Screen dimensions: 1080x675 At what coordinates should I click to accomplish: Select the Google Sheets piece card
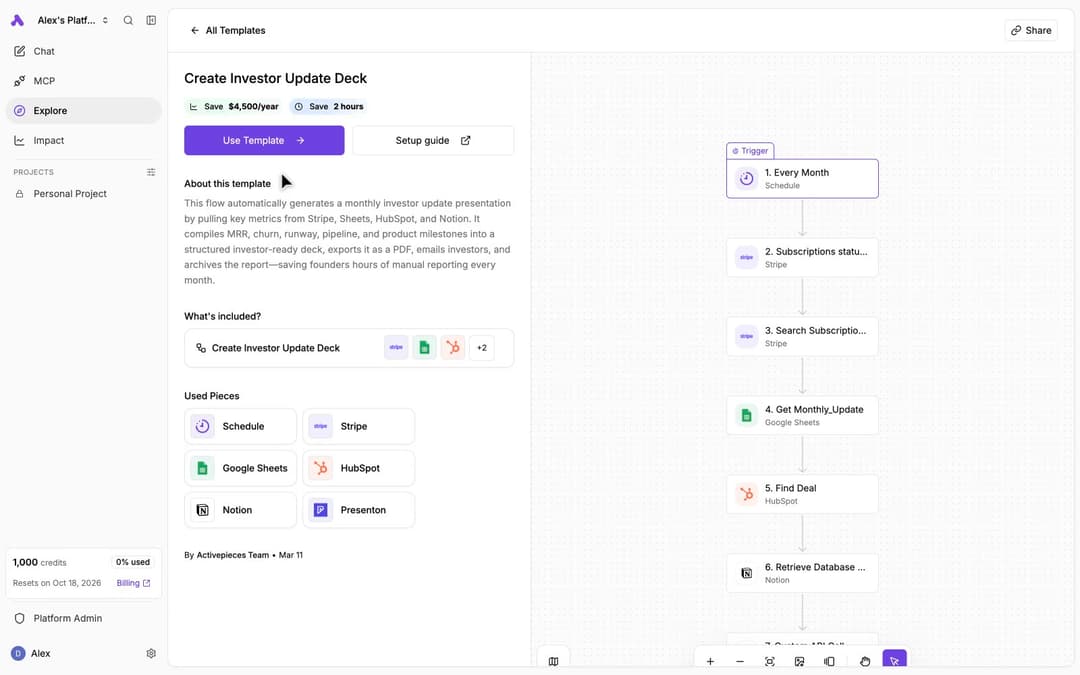click(x=240, y=468)
